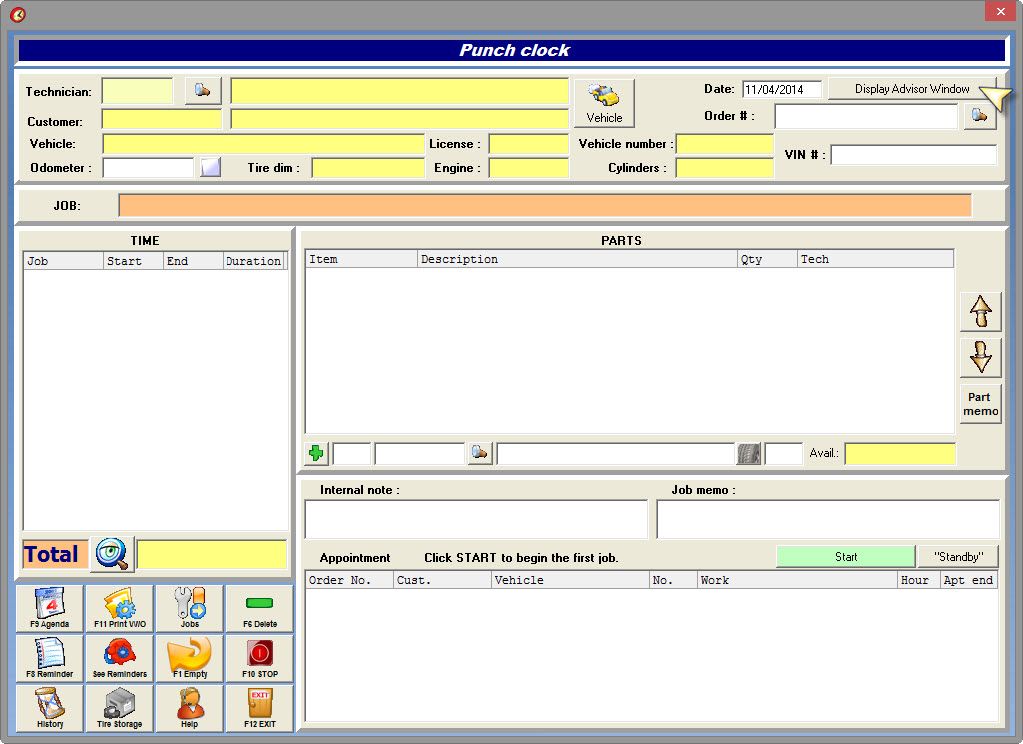Viewport: 1023px width, 744px height.
Task: Click the Avail. yellow field
Action: pos(900,453)
